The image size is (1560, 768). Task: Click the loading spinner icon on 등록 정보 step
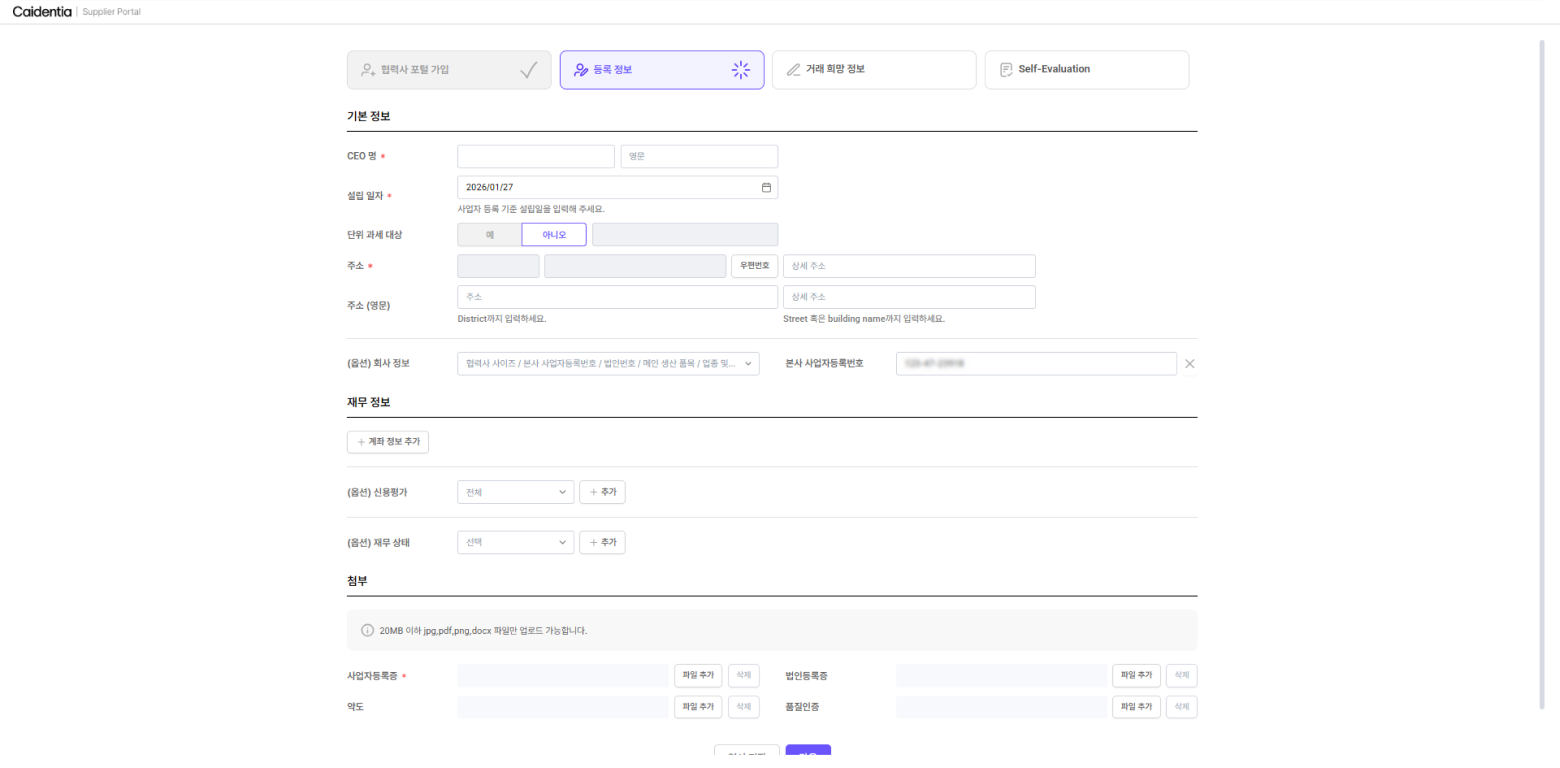[x=740, y=70]
